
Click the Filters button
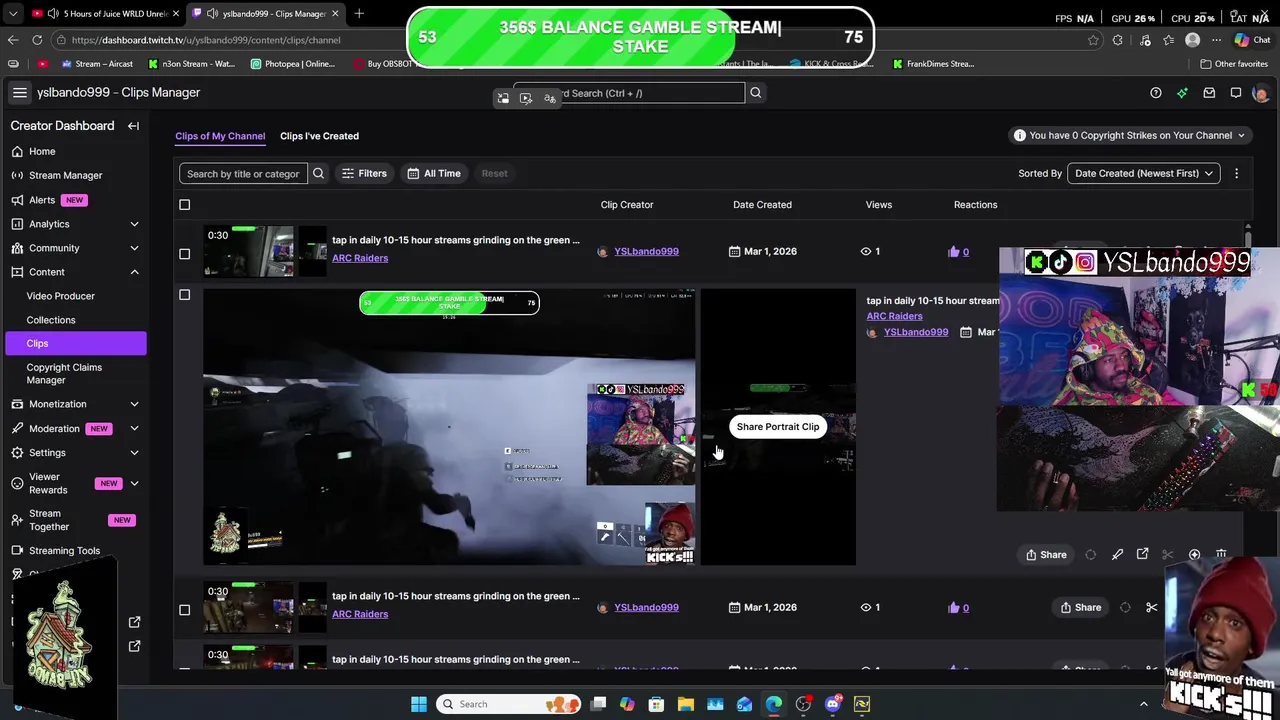[364, 173]
